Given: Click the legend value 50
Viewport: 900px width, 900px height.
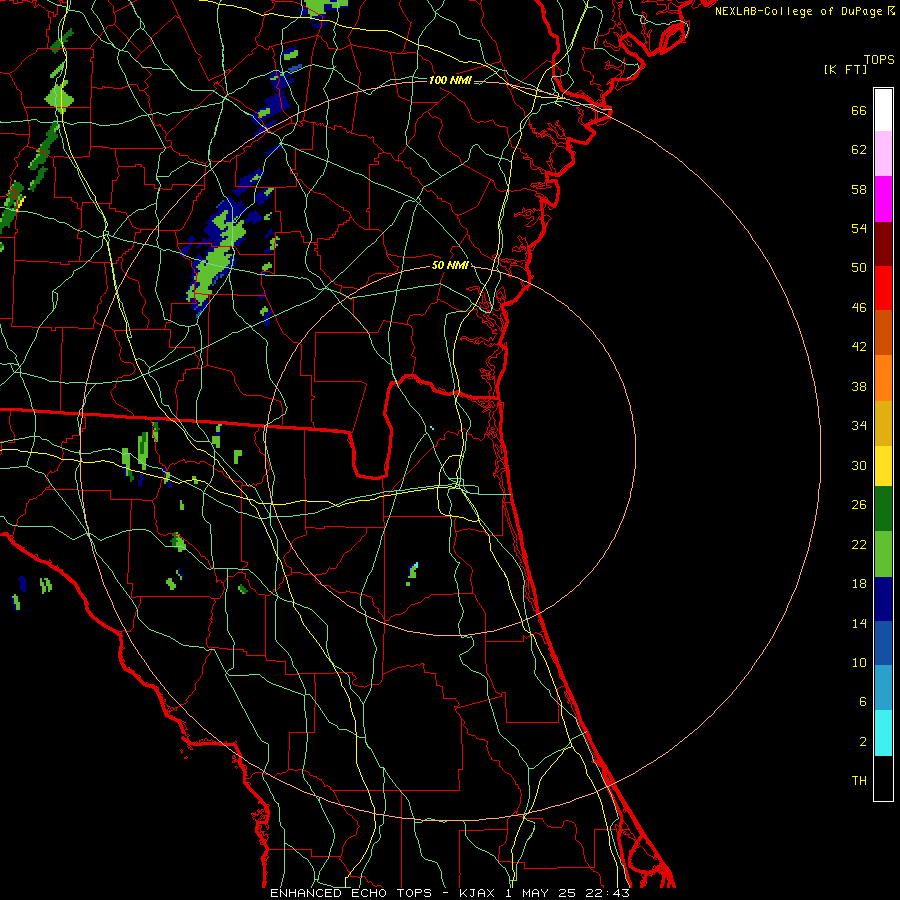Looking at the screenshot, I should tap(859, 268).
